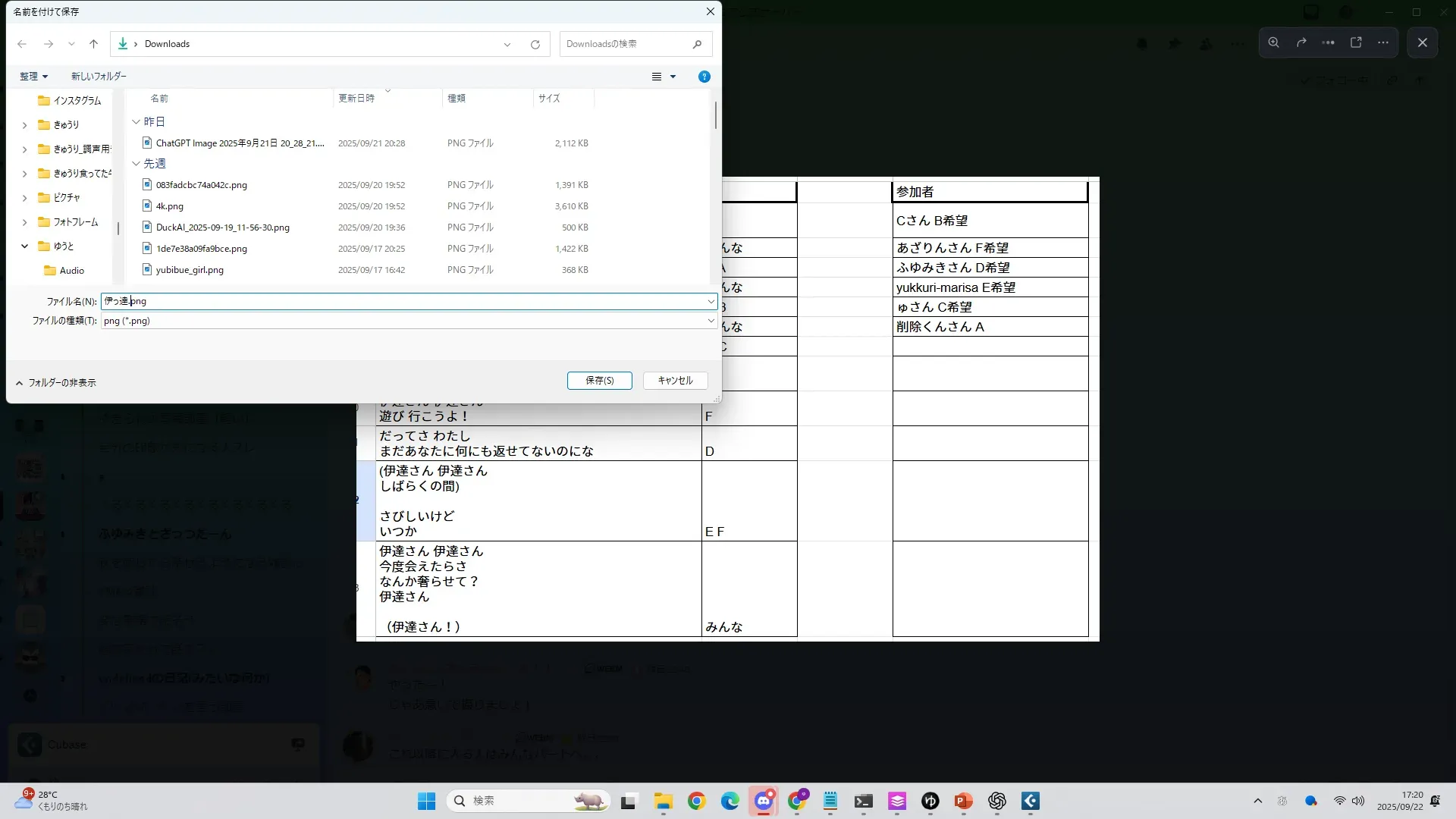Hide folders via フォルダーの非表示

click(x=55, y=383)
